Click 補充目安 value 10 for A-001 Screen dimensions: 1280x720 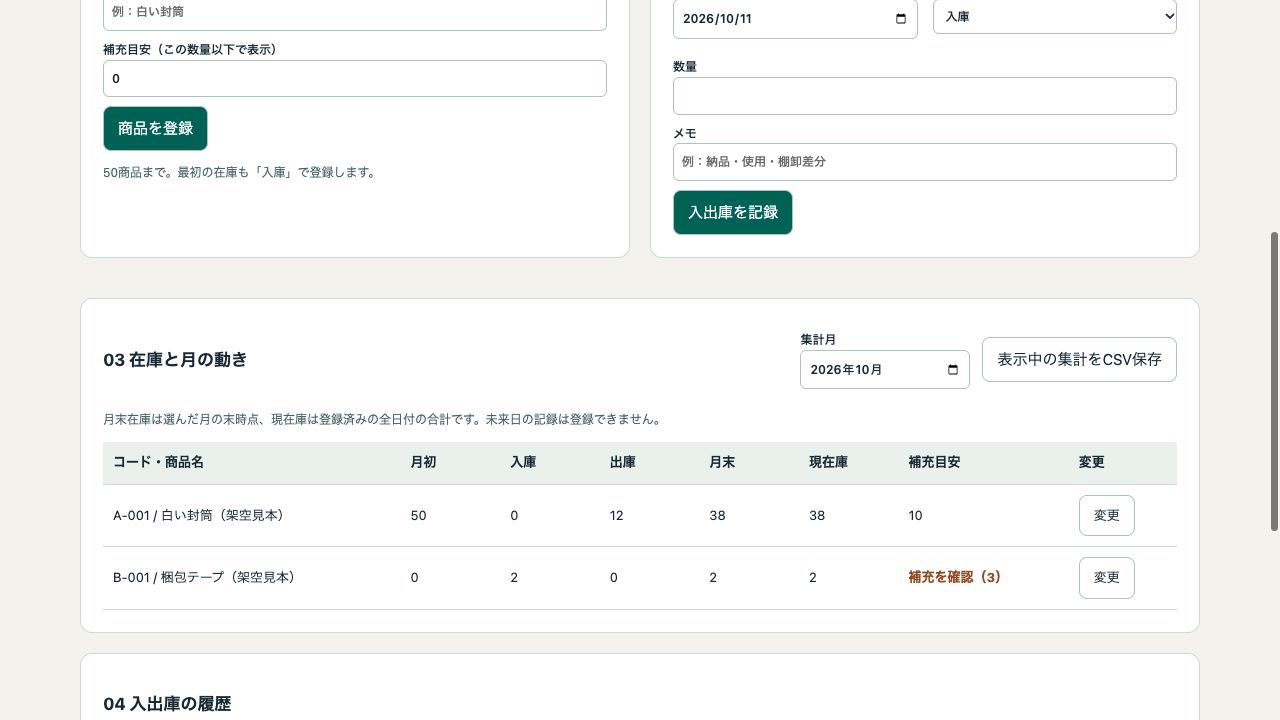(x=915, y=515)
